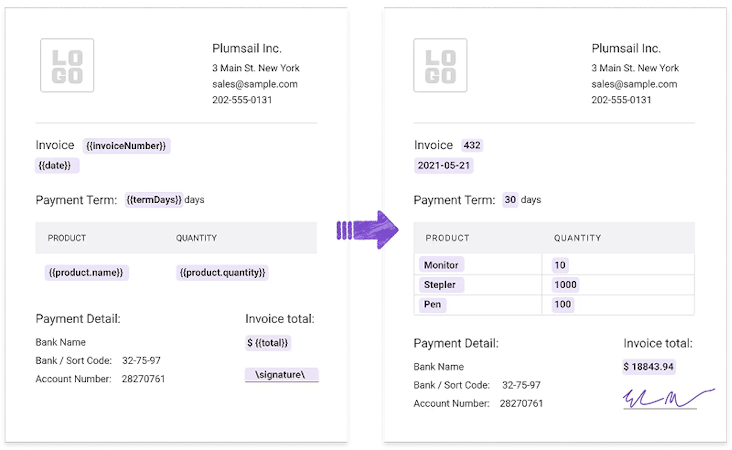Select the {{product.quantity}} template token
The height and width of the screenshot is (450, 732).
[223, 272]
